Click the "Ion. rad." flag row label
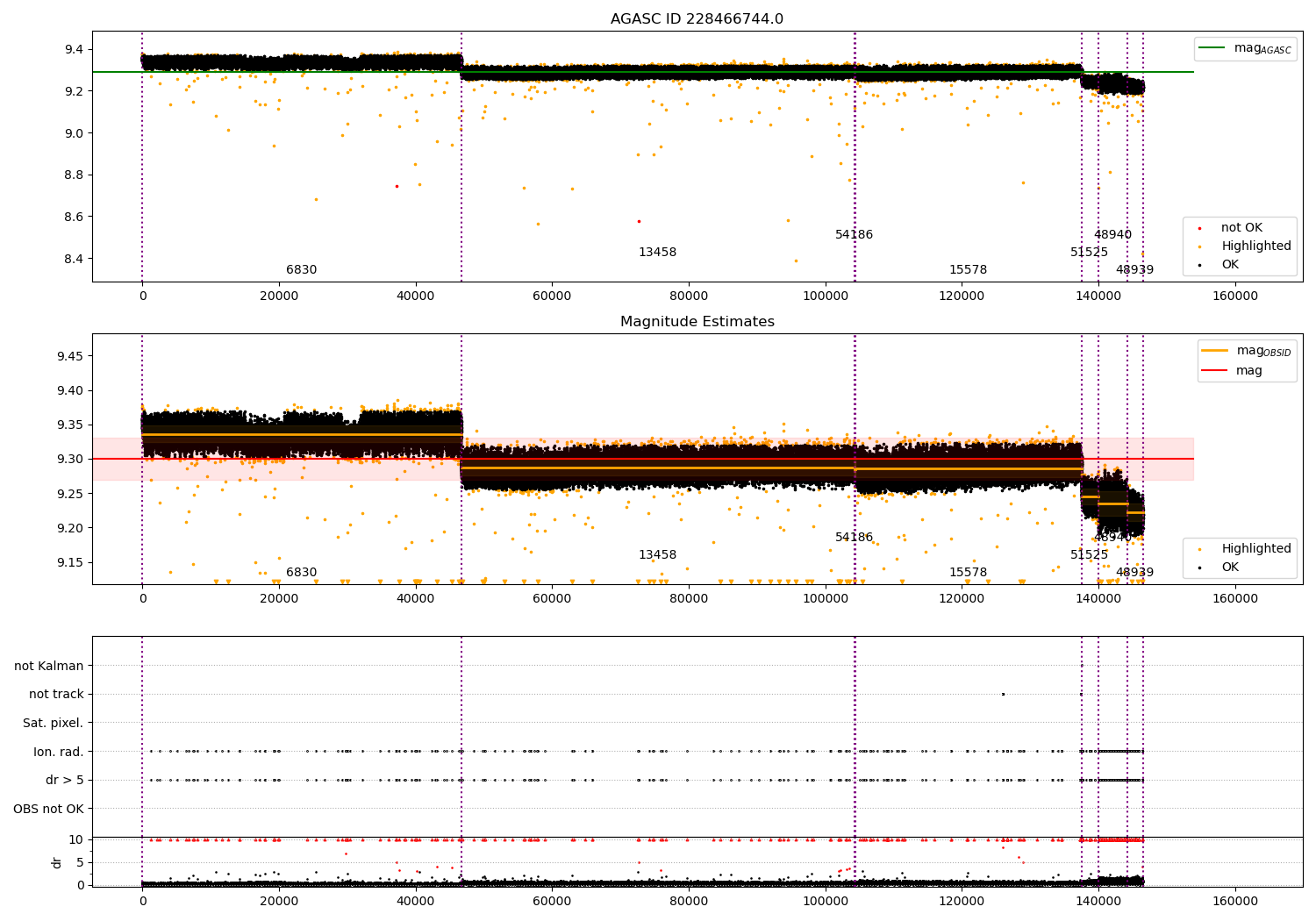 pyautogui.click(x=59, y=752)
